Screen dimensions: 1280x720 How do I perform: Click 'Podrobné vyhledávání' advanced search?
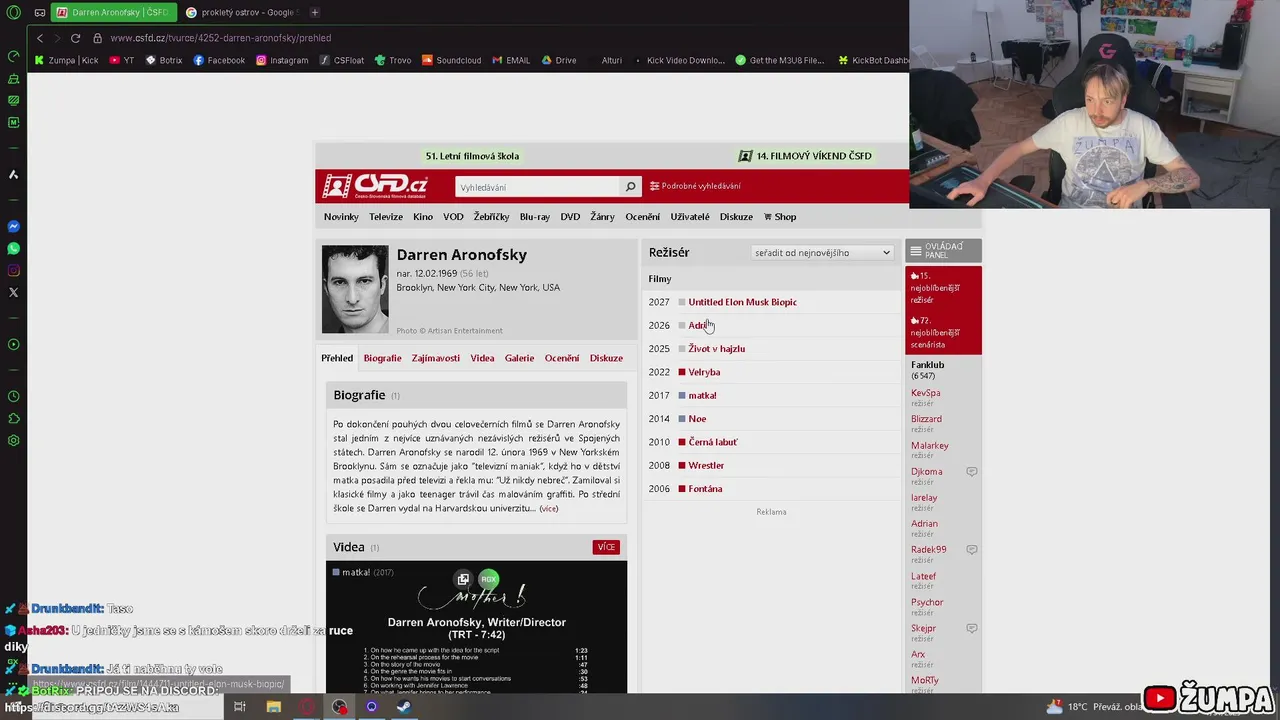(695, 186)
